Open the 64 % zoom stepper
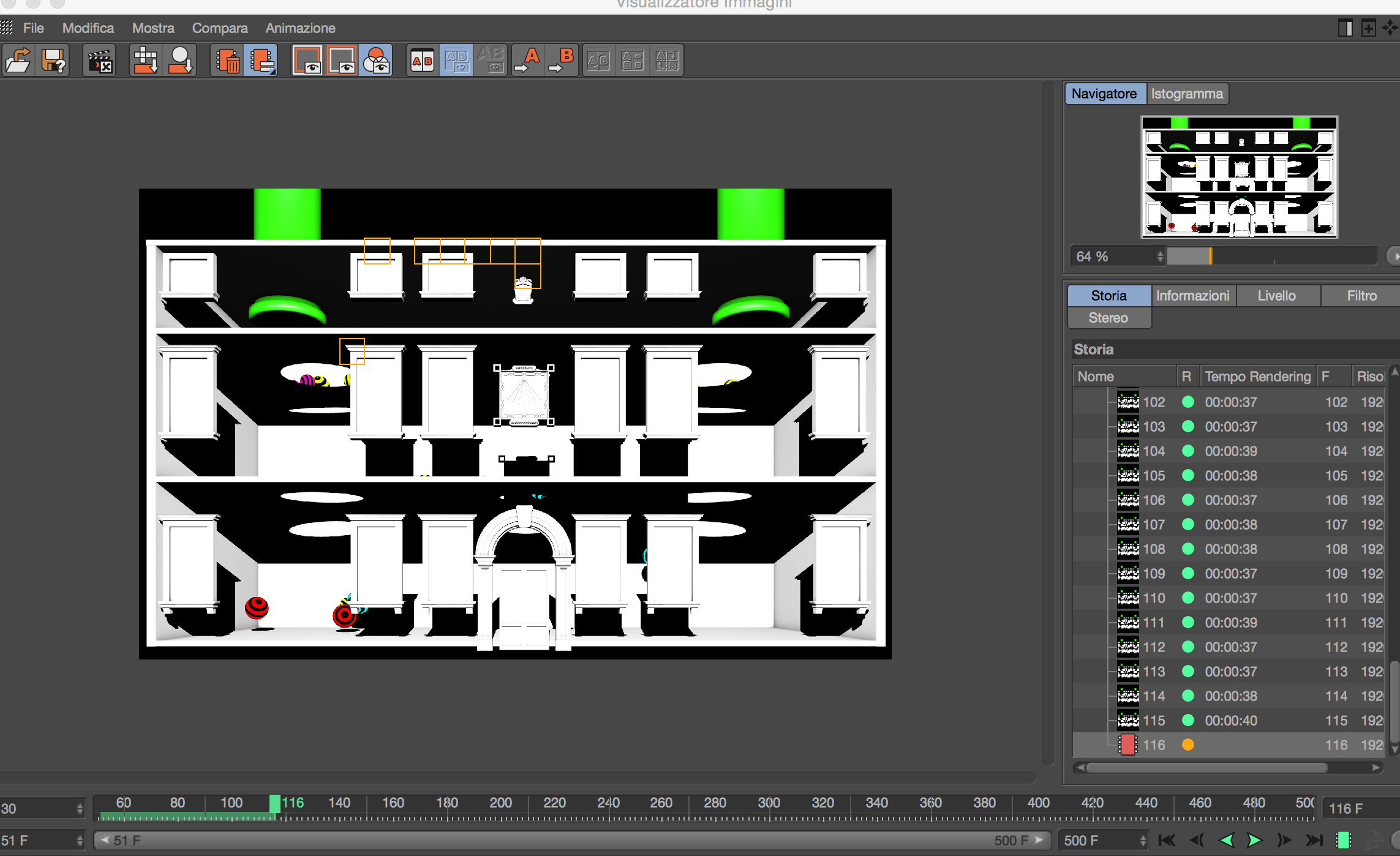 [x=1160, y=257]
